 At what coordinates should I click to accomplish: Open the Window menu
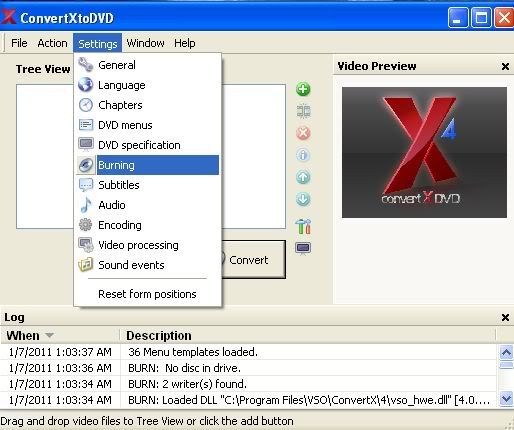click(x=145, y=43)
